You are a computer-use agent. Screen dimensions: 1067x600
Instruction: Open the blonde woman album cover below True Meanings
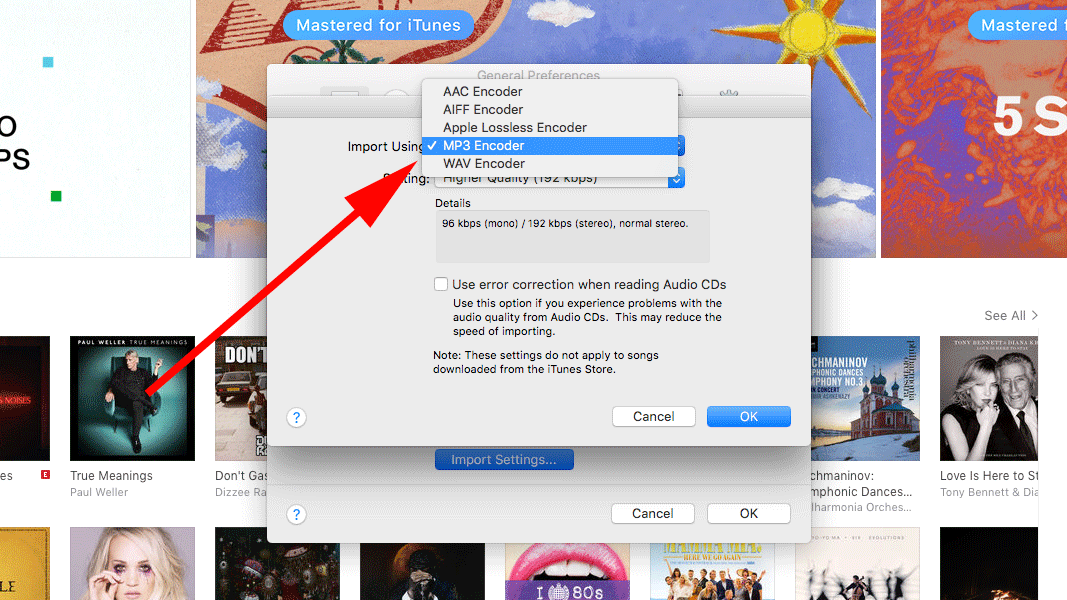pos(133,563)
